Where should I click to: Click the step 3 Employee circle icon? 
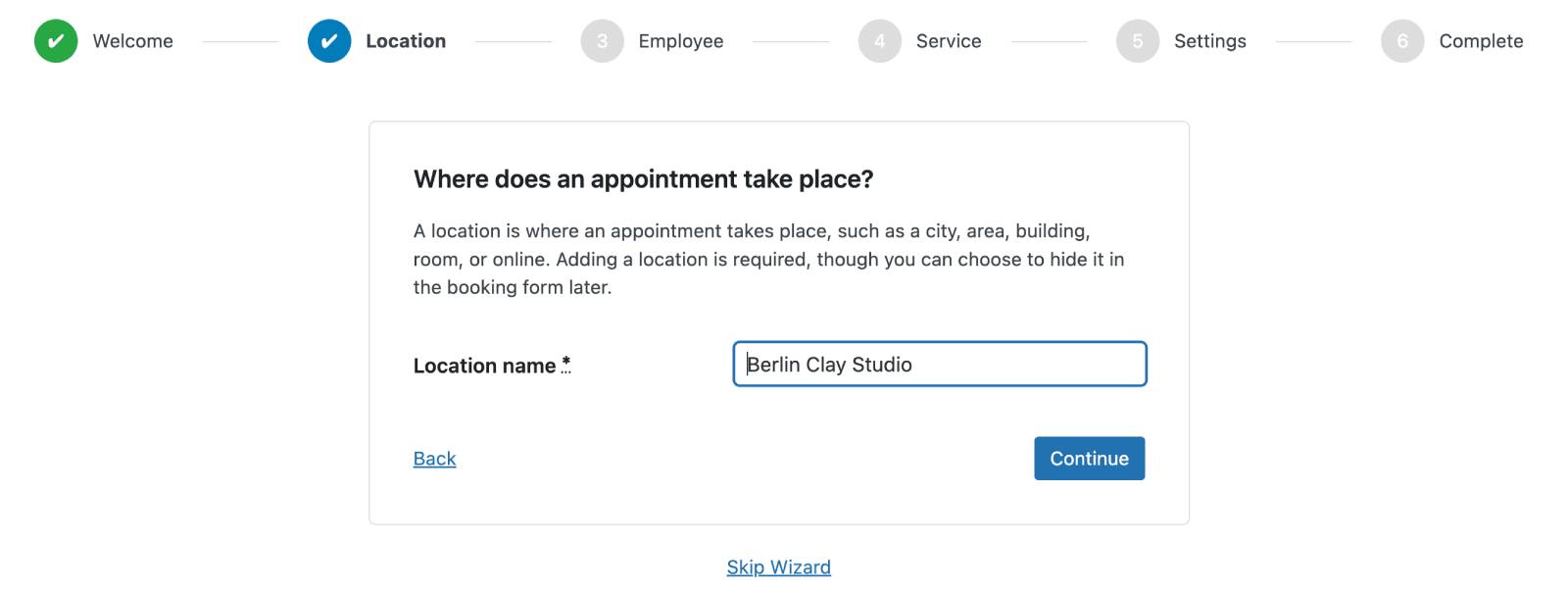[x=602, y=41]
